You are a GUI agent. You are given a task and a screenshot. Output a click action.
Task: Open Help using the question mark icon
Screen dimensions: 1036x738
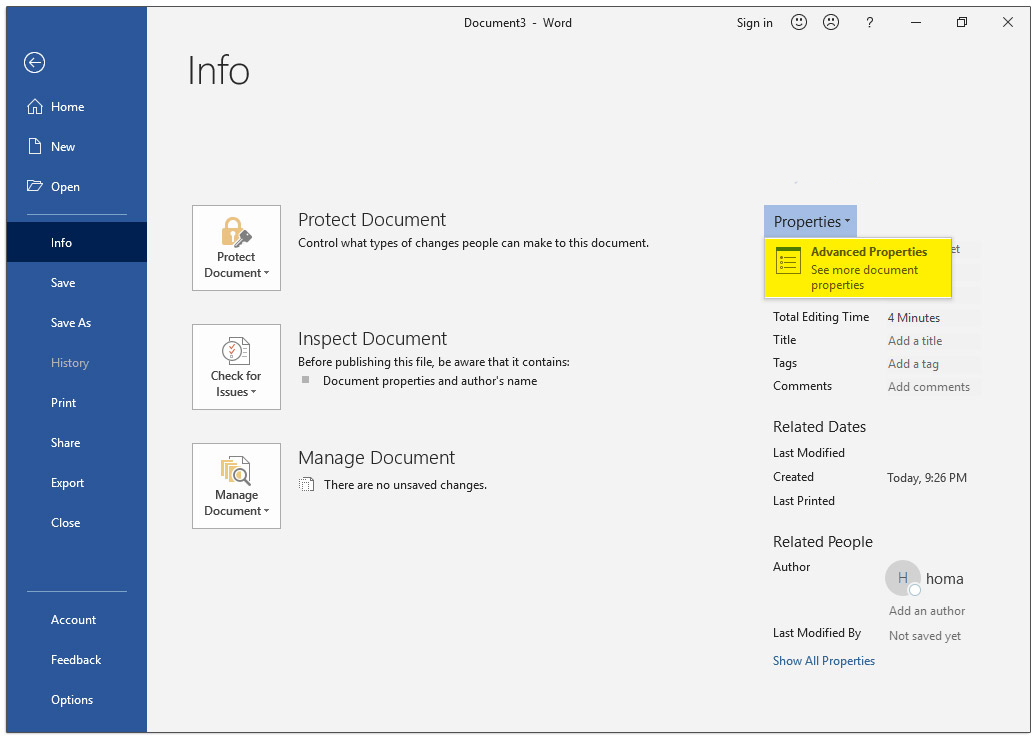870,22
